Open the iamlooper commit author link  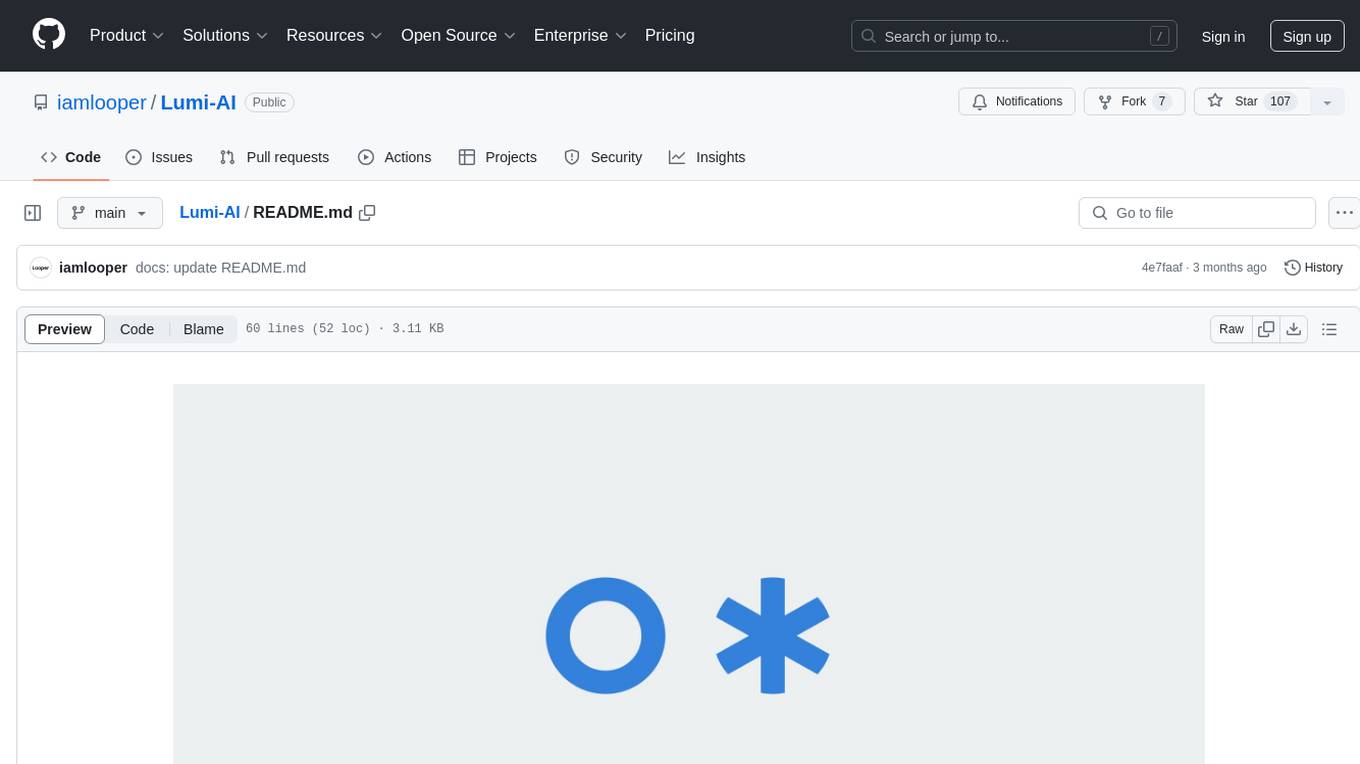pos(93,268)
